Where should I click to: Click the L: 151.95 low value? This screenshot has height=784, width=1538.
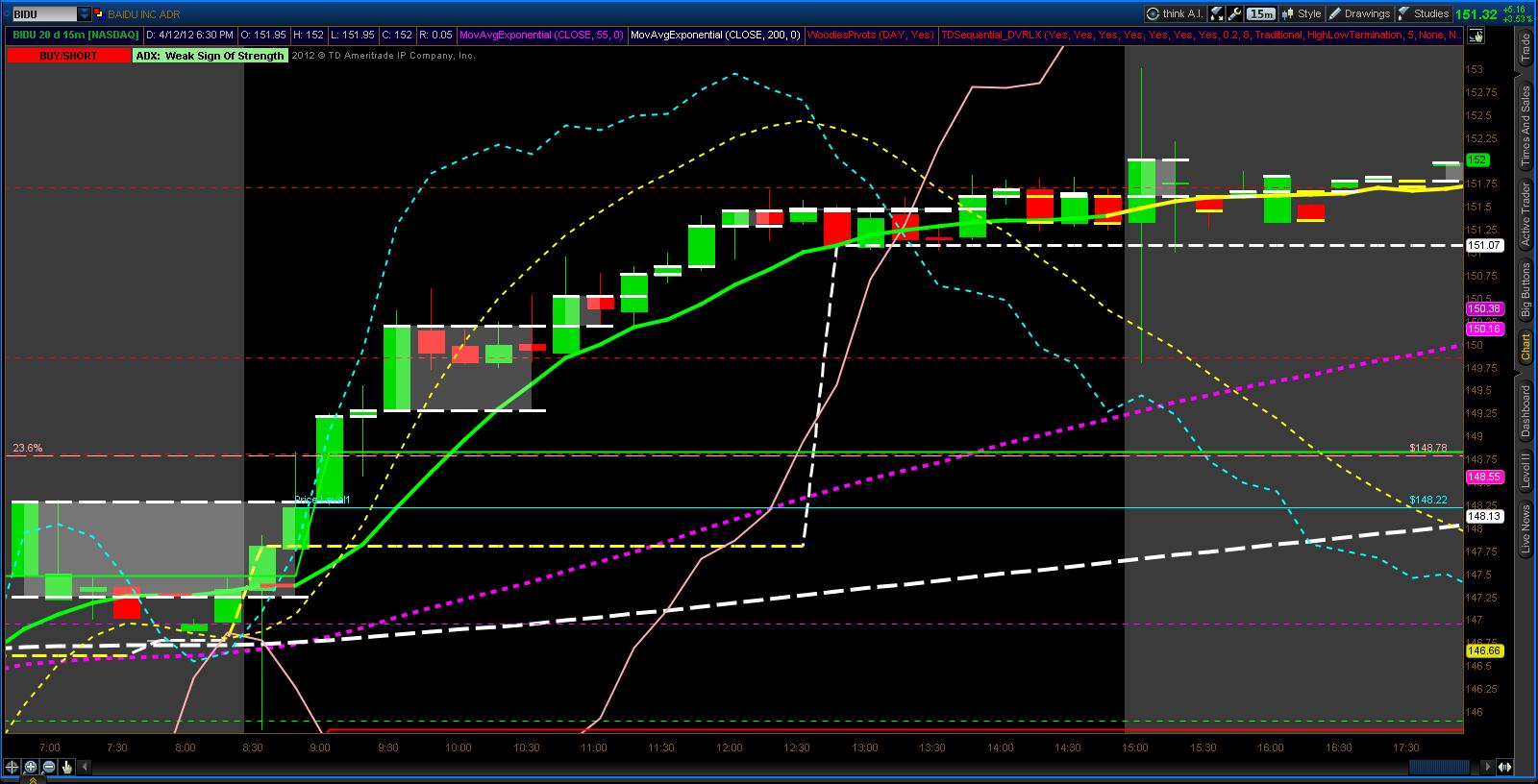(x=354, y=35)
